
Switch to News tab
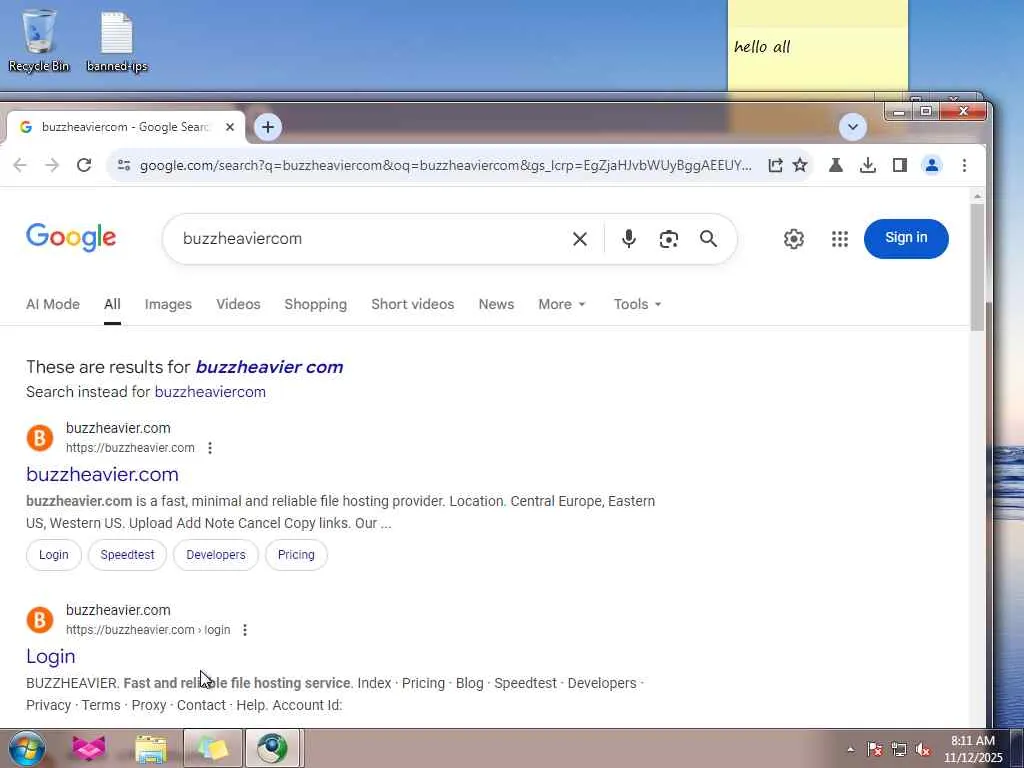coord(496,304)
